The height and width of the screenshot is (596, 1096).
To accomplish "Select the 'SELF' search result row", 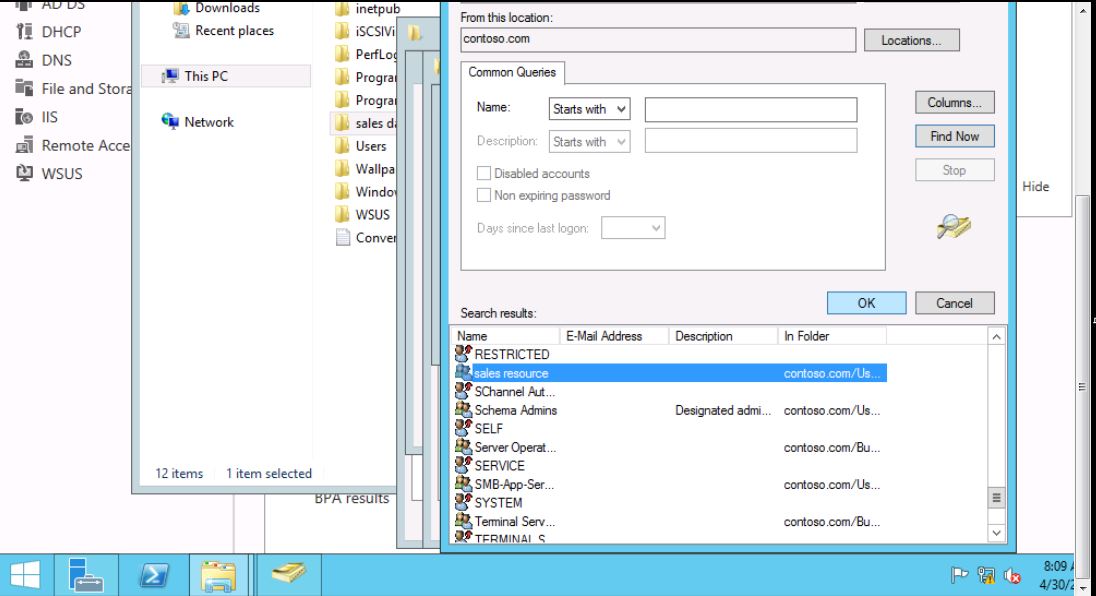I will 671,428.
